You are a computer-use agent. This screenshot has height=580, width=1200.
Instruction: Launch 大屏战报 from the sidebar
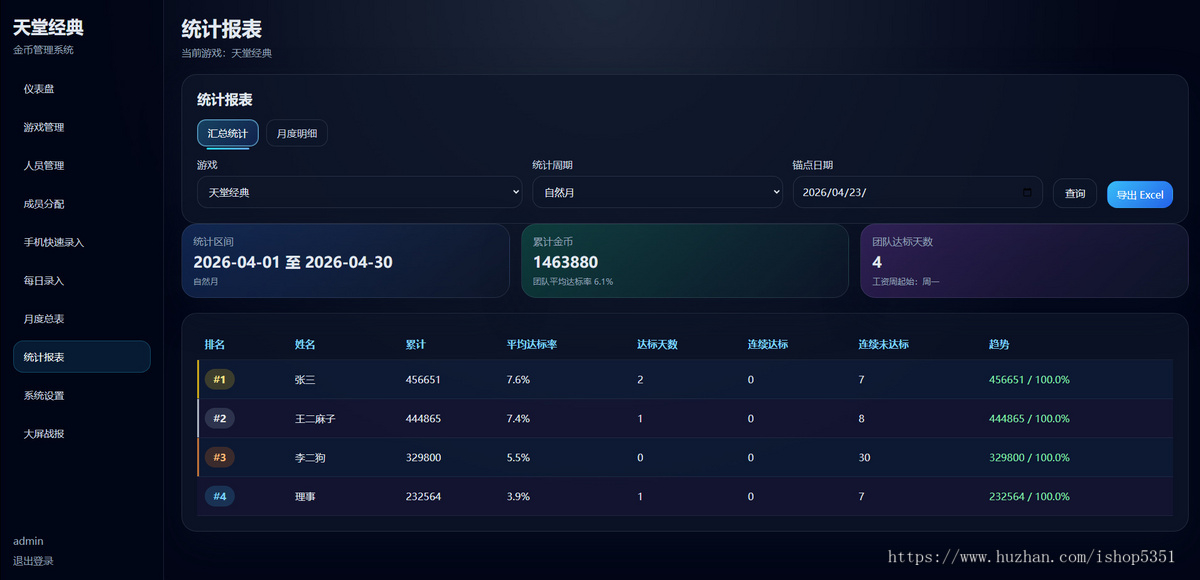82,434
